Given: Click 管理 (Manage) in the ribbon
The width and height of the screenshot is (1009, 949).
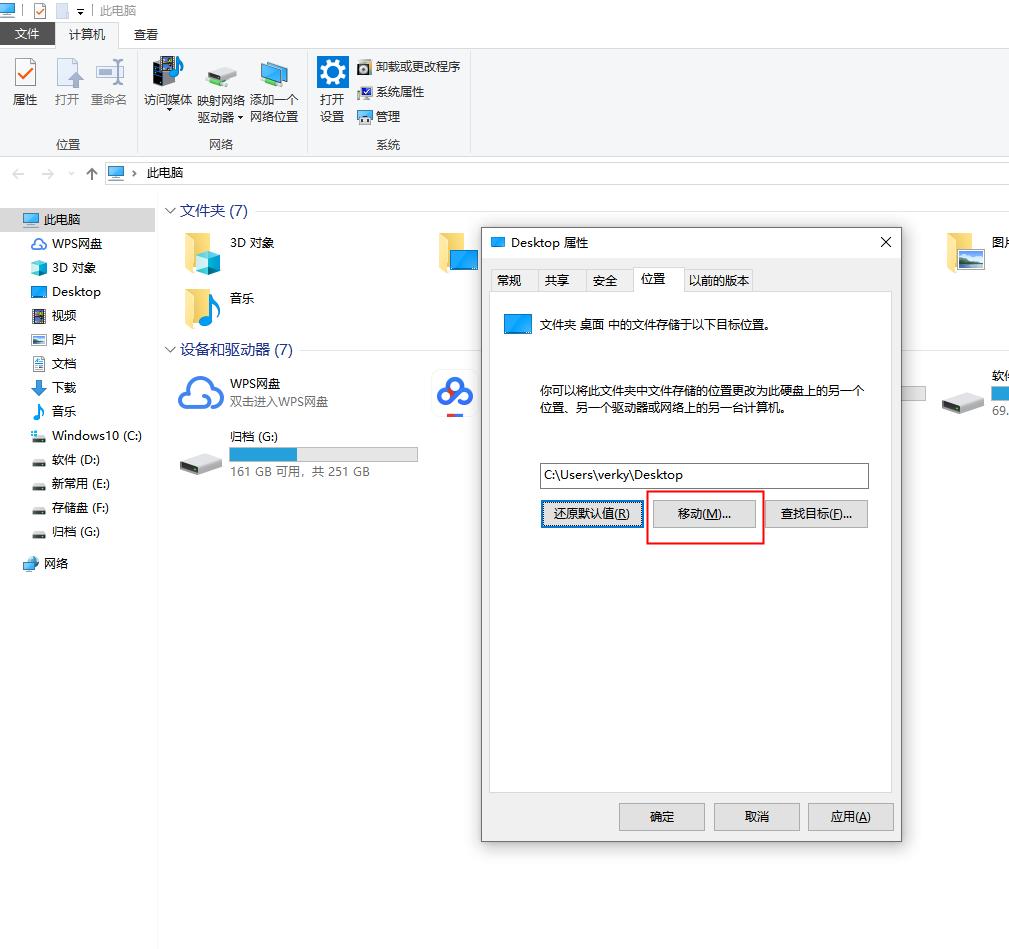Looking at the screenshot, I should point(378,116).
